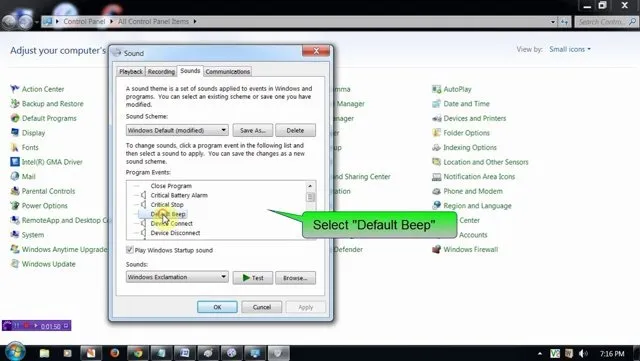Screen dimensions: 640x361
Task: Open Windows Update icon
Action: tap(15, 264)
